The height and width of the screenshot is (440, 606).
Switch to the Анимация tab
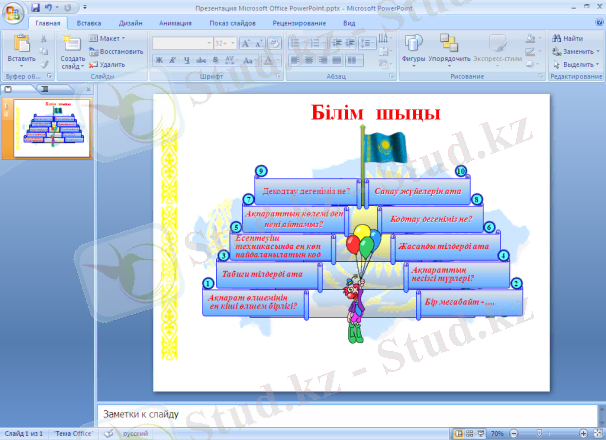[175, 21]
